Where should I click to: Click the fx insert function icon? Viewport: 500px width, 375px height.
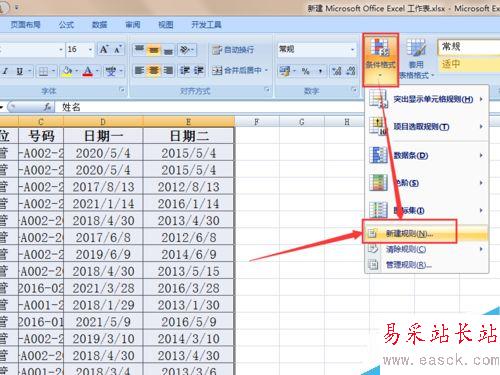(48, 107)
